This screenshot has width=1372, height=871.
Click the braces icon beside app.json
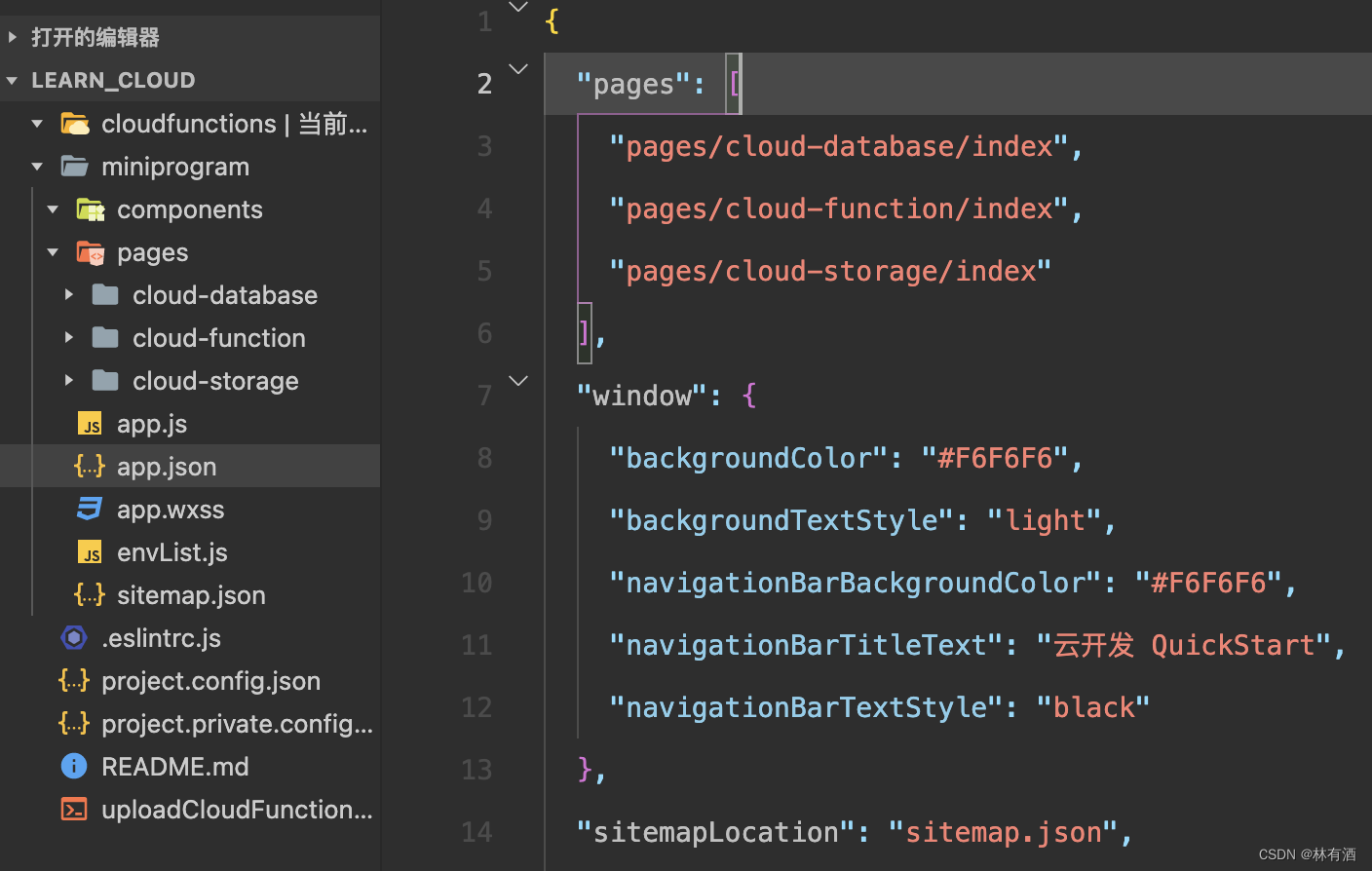pos(90,467)
